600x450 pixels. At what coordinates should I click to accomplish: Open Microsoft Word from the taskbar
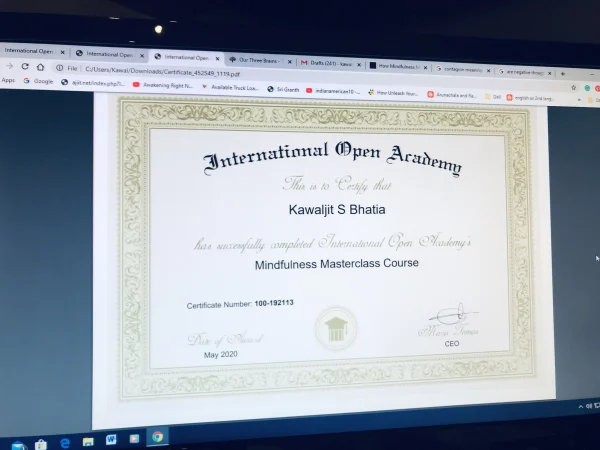pos(111,439)
